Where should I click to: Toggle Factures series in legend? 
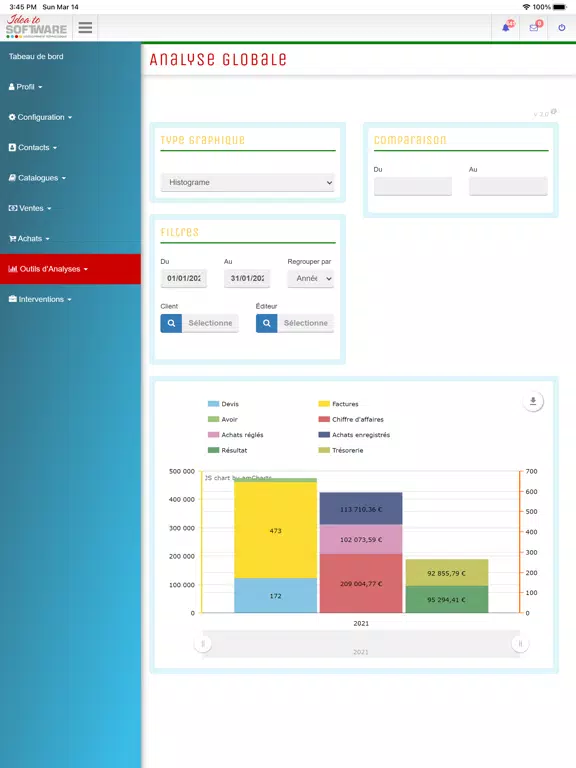click(338, 404)
